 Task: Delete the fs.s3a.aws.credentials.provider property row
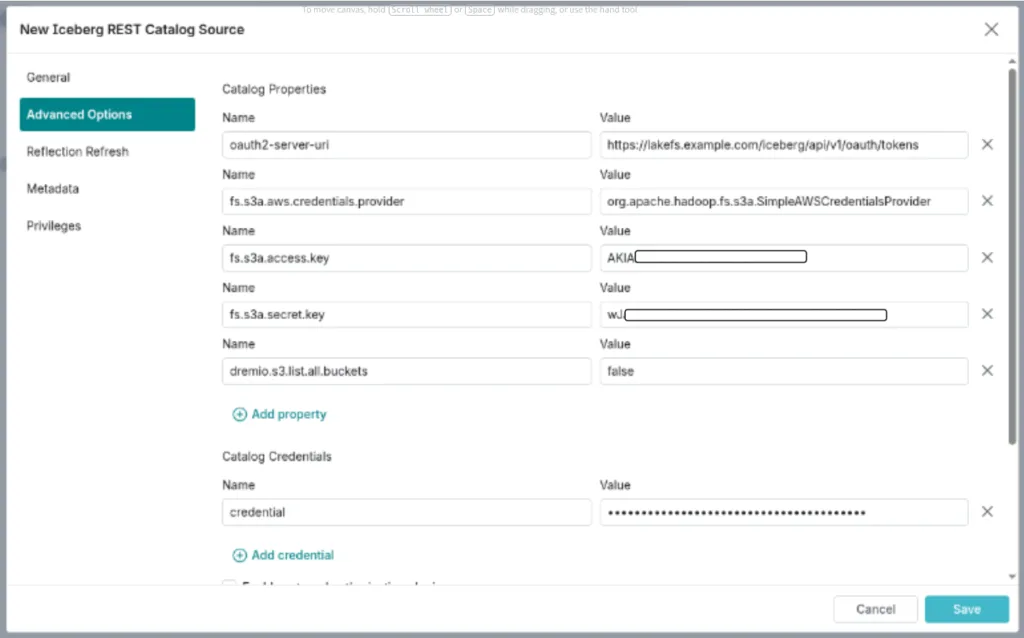[987, 201]
